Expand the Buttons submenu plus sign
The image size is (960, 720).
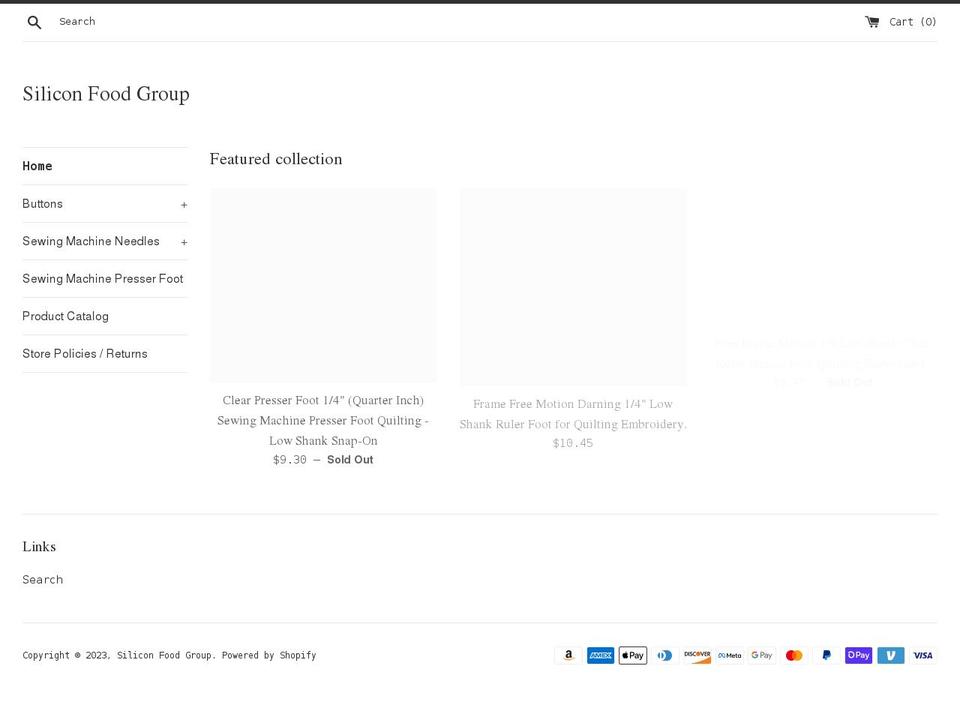[x=184, y=205]
